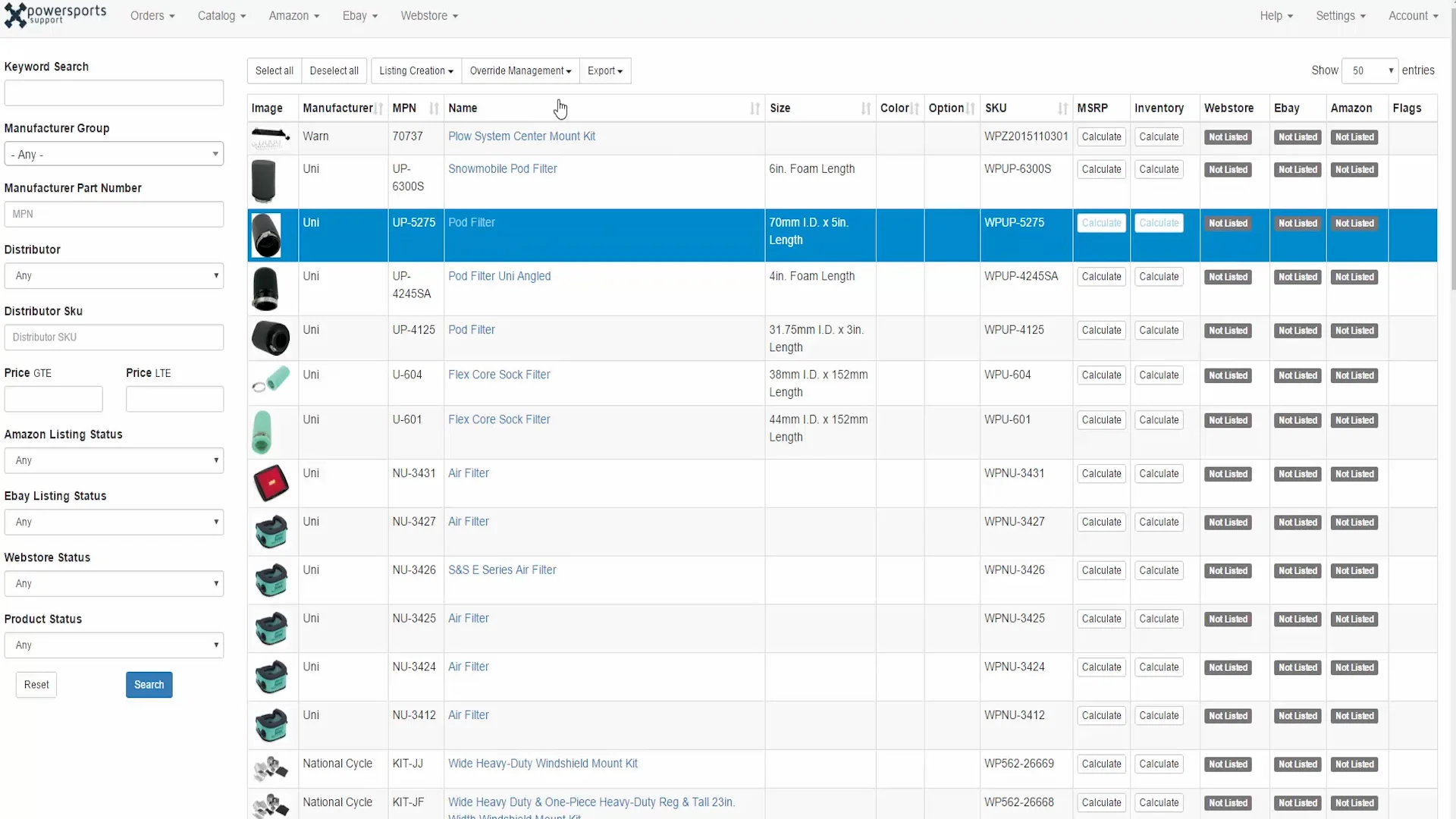Open Account menu
This screenshot has height=819, width=1456.
pyautogui.click(x=1414, y=16)
